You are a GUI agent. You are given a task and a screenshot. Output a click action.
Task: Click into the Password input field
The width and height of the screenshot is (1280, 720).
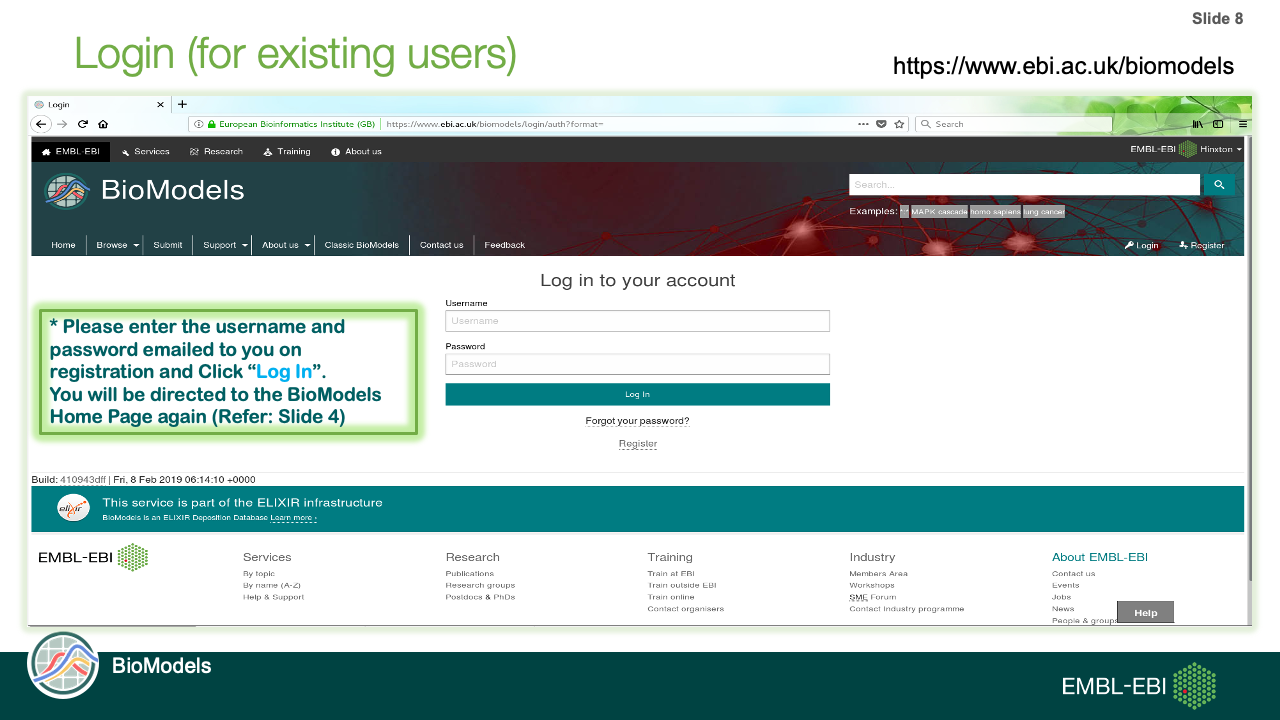point(637,364)
